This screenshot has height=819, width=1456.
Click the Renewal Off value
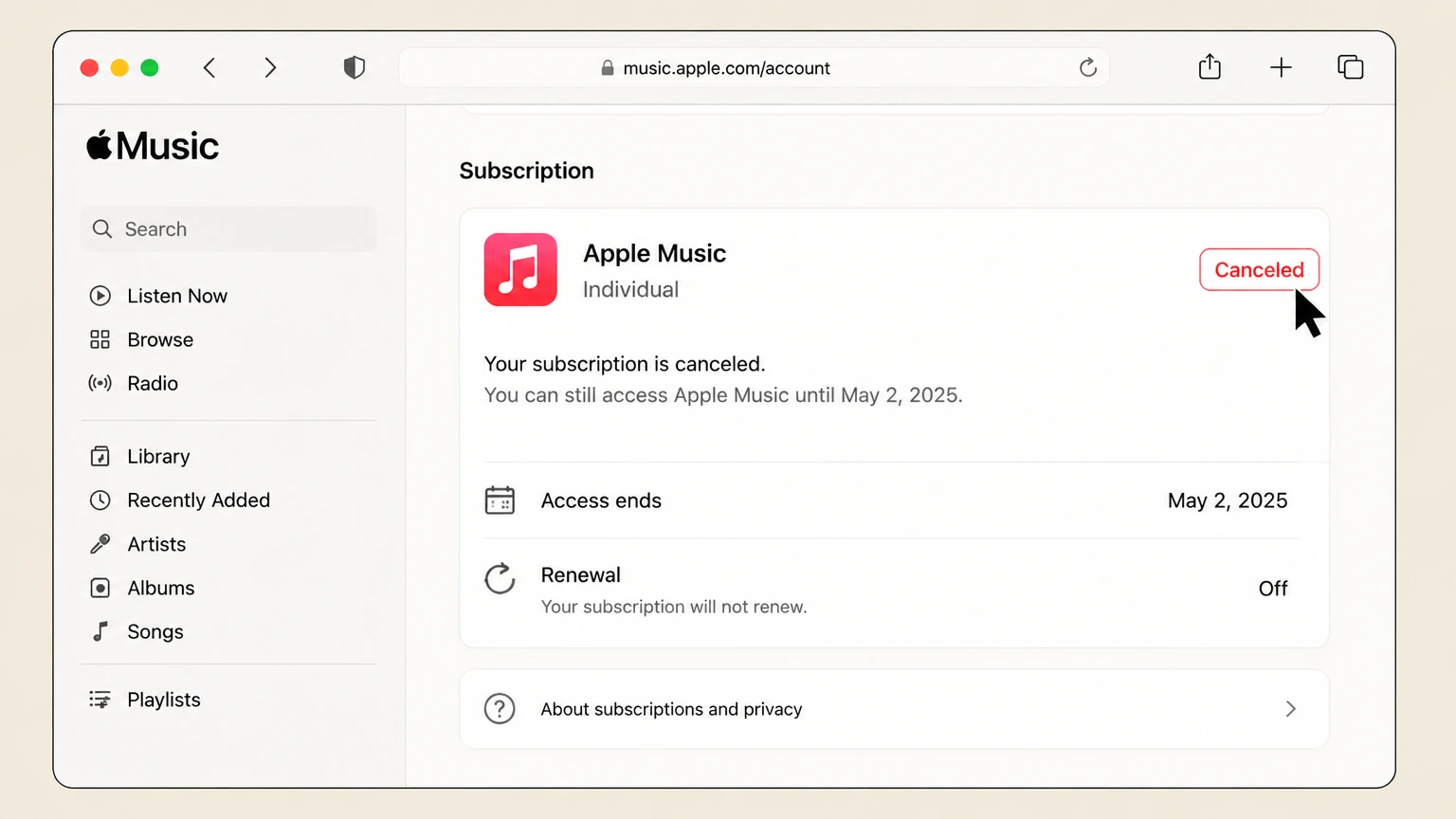(x=1273, y=589)
